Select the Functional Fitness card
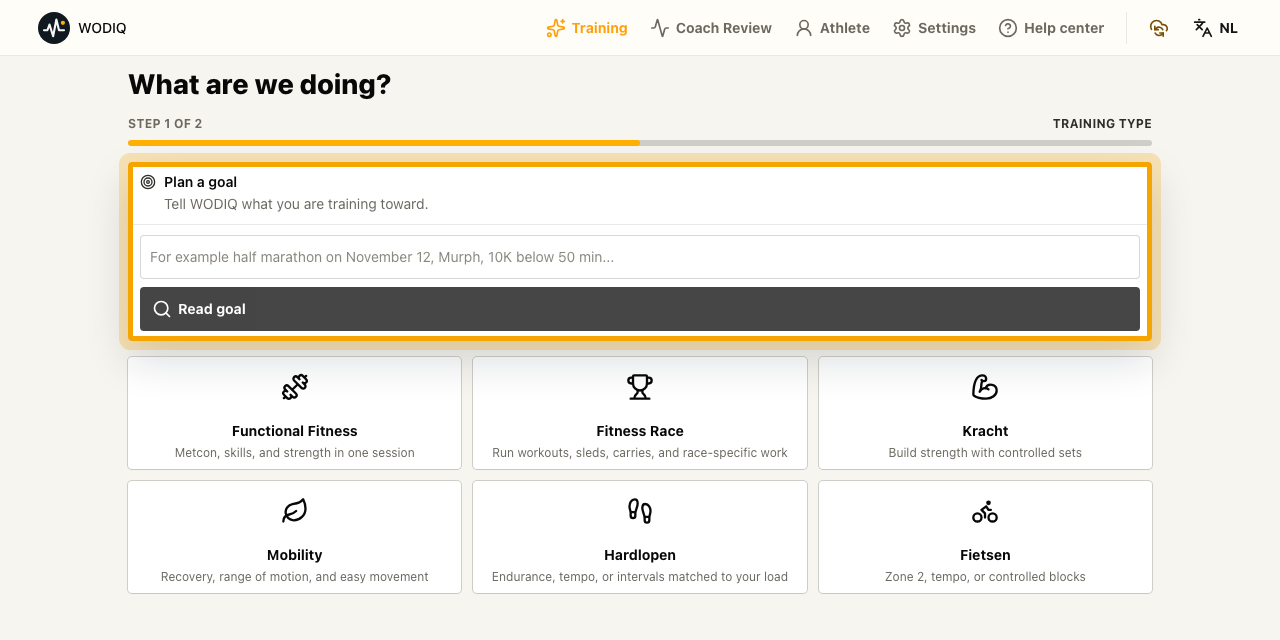 click(x=295, y=413)
